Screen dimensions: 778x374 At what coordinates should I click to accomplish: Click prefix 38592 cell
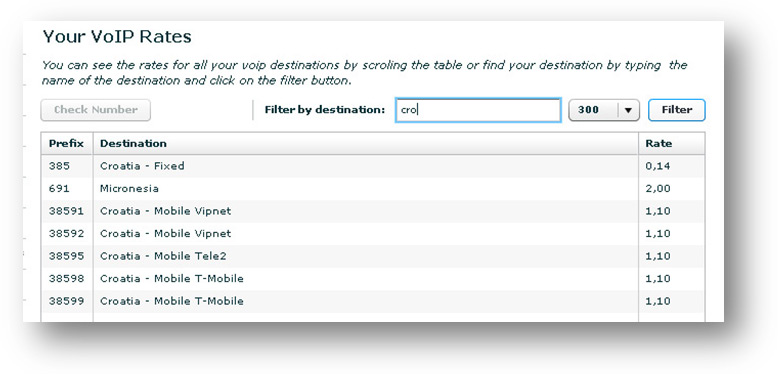[x=66, y=234]
